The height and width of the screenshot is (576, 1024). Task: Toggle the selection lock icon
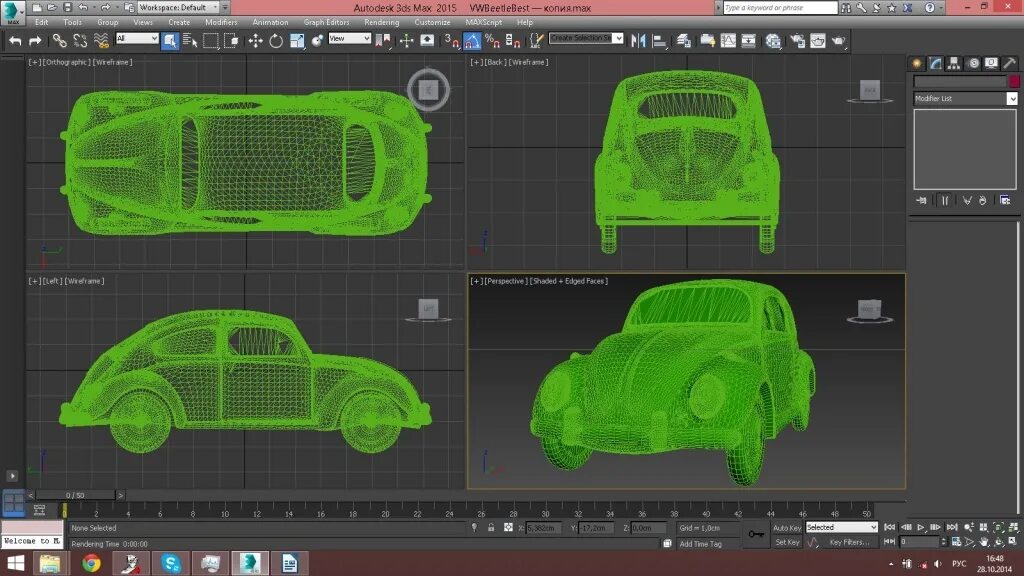coord(490,528)
